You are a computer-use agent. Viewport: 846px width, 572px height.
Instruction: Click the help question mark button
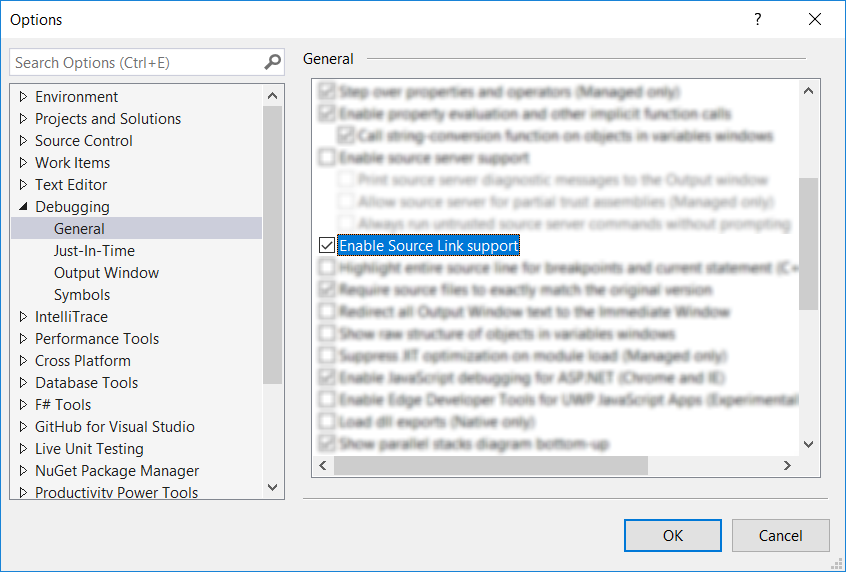(x=758, y=19)
